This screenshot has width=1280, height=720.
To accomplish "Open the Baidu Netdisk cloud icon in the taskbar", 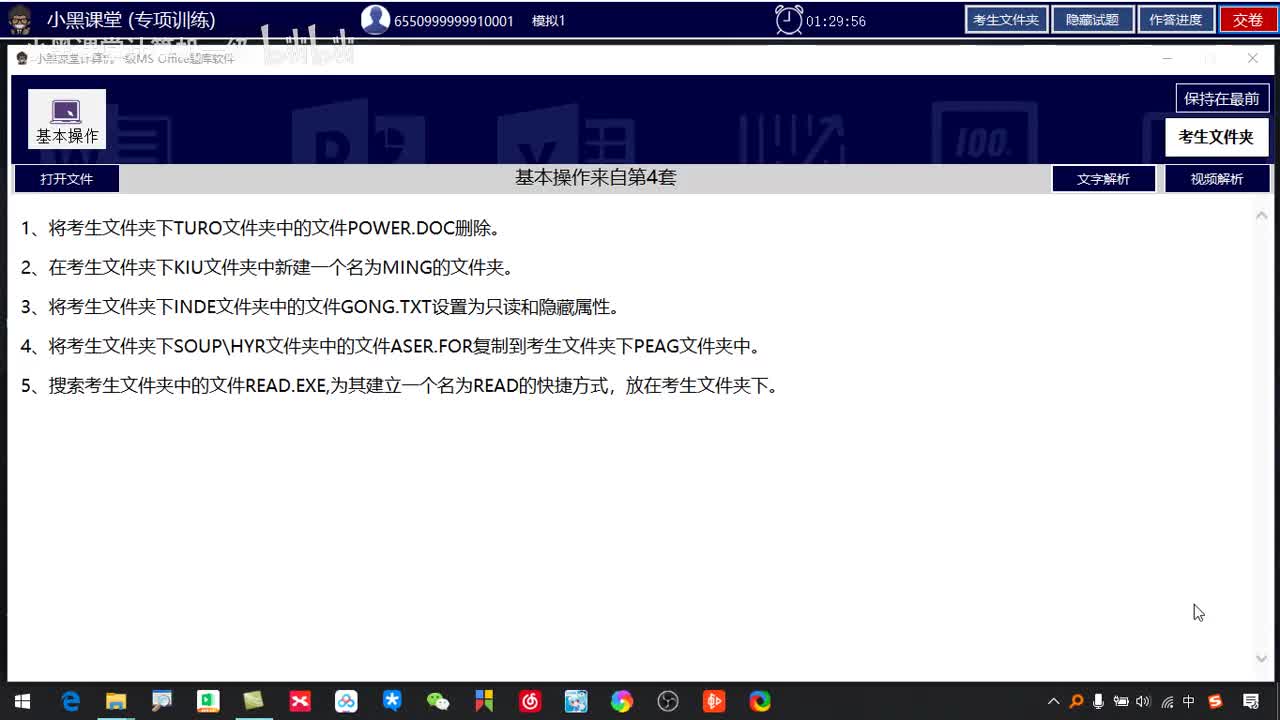I will click(346, 701).
